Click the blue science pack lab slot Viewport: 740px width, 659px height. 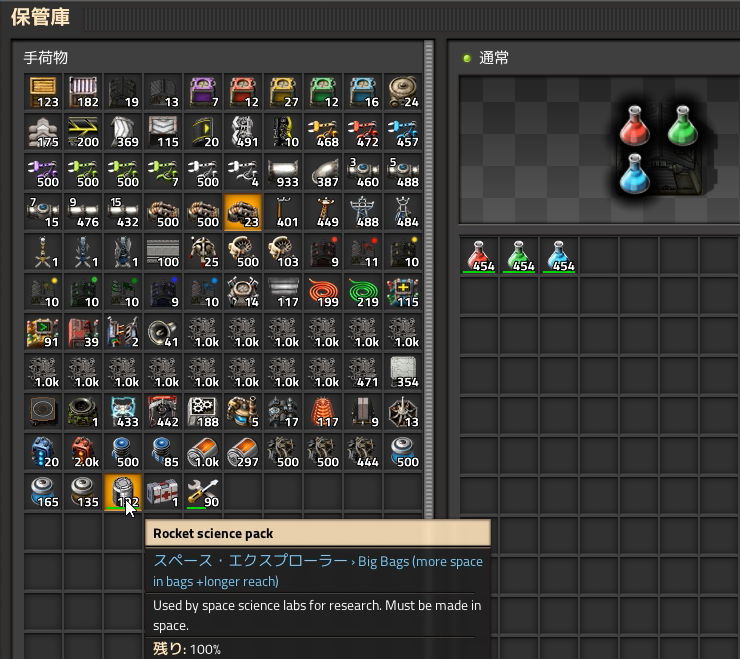[x=559, y=256]
